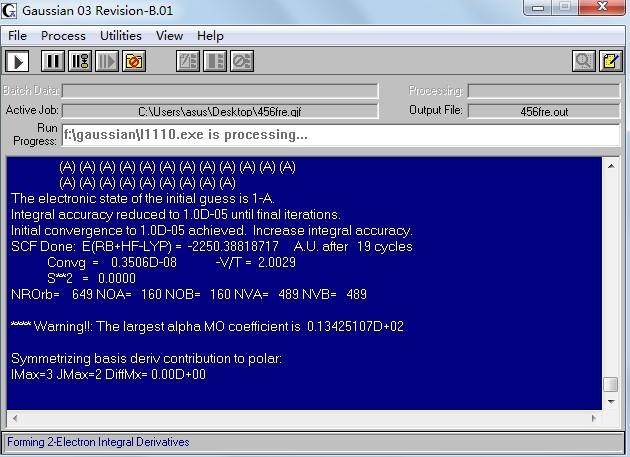The width and height of the screenshot is (630, 457).
Task: Click the Edit Batch List icon
Action: [188, 61]
